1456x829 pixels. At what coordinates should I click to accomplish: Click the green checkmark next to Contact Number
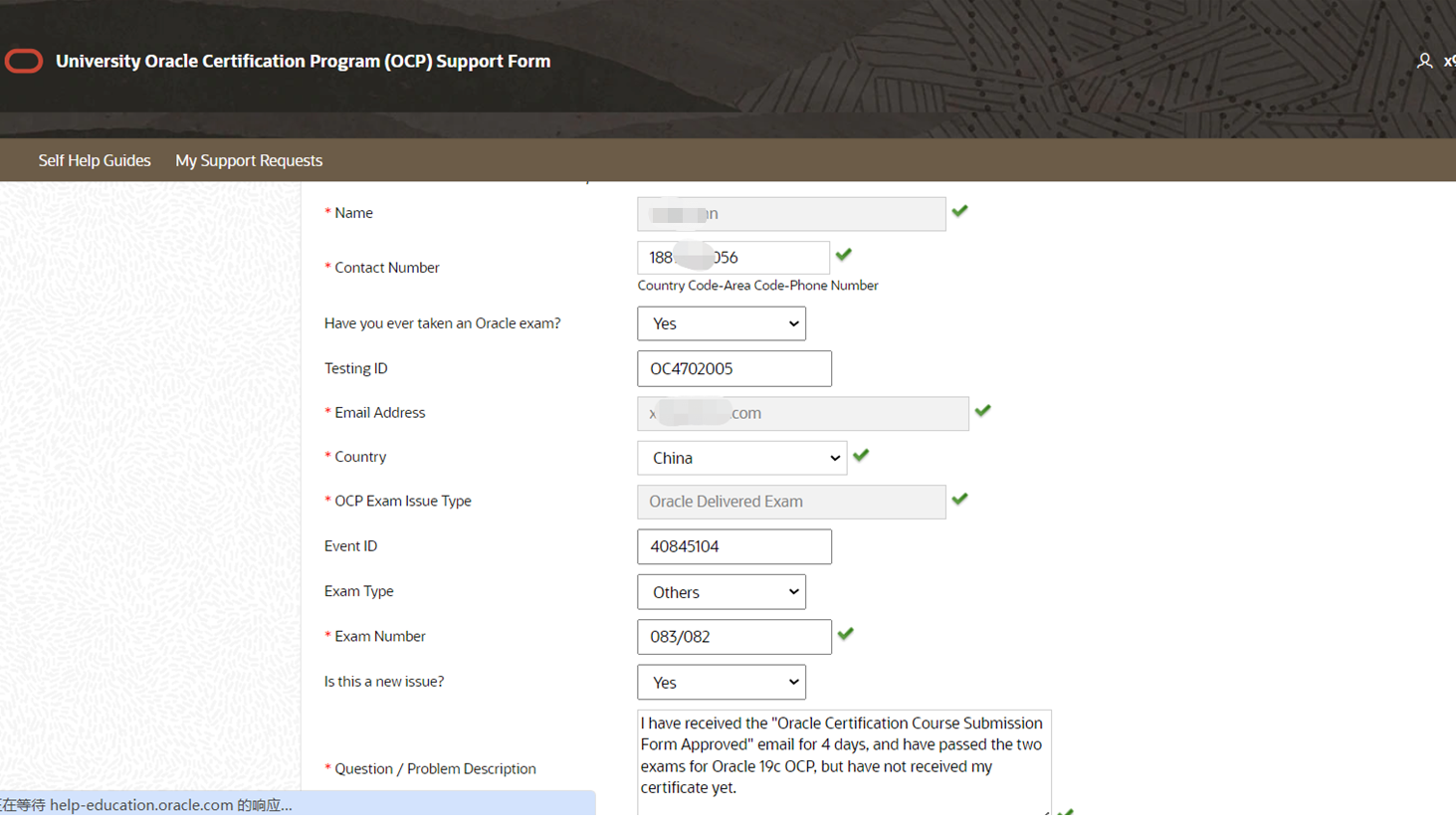pyautogui.click(x=844, y=255)
